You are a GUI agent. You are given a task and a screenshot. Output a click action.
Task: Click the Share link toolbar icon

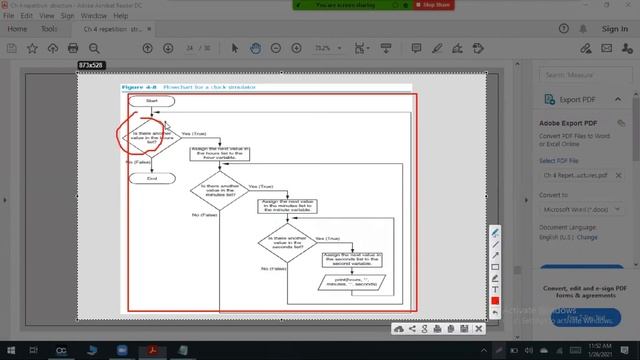tap(586, 48)
